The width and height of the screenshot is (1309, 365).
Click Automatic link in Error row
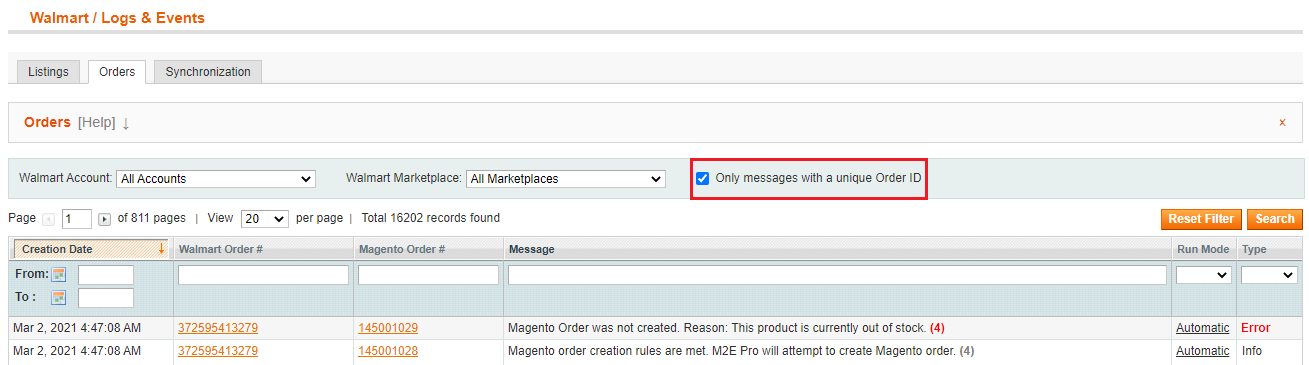[x=1203, y=328]
